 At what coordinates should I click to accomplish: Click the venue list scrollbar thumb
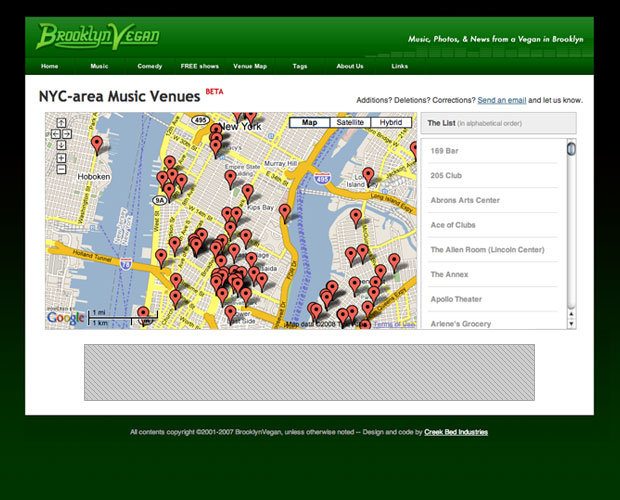(x=571, y=149)
